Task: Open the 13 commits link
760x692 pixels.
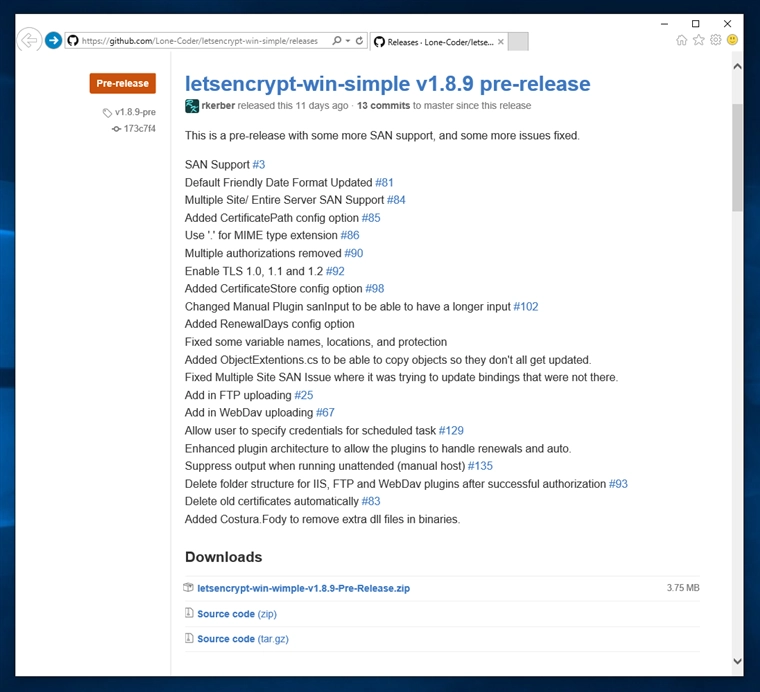Action: point(383,106)
